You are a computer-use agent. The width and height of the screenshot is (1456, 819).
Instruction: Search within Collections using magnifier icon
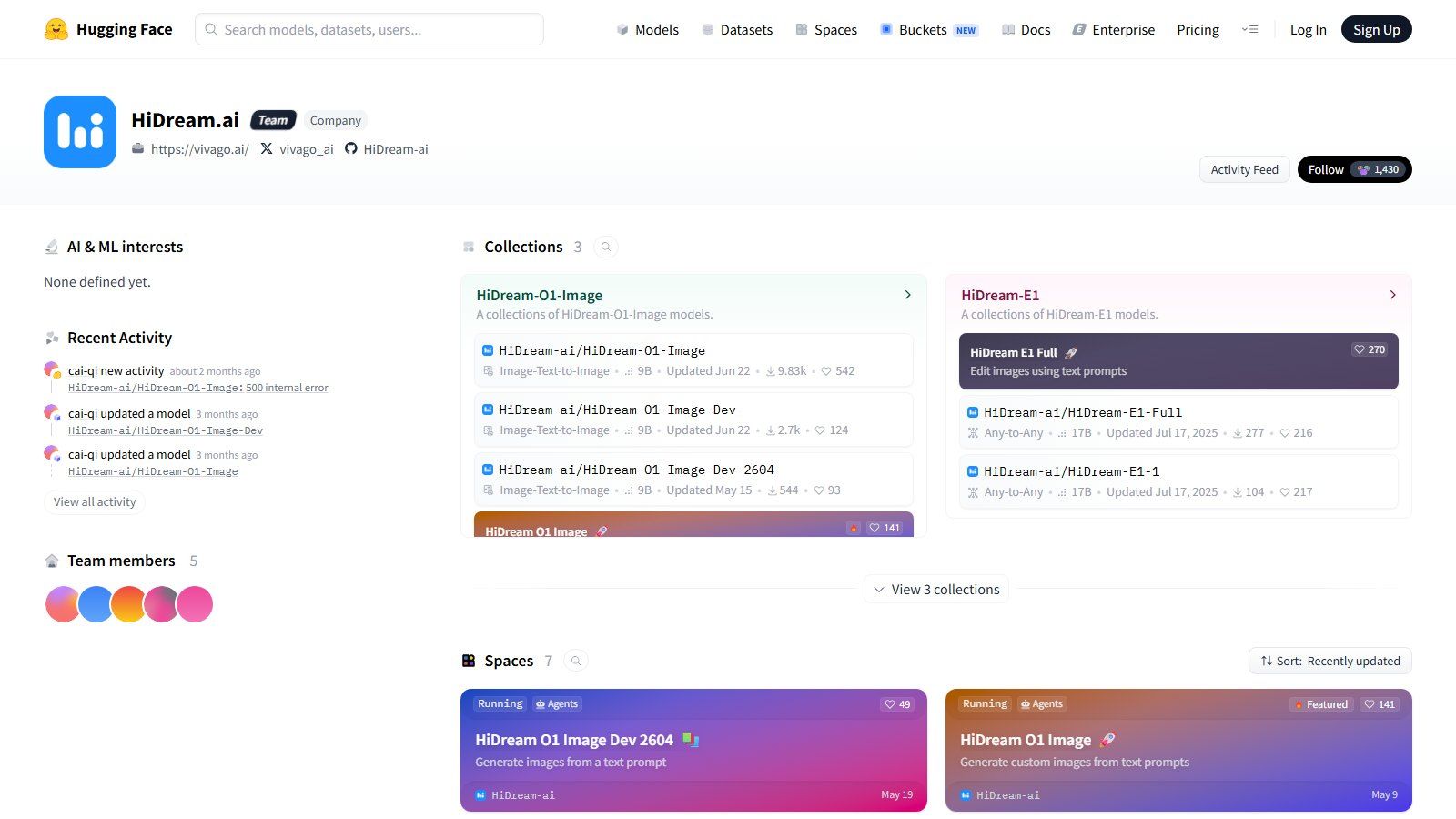pyautogui.click(x=606, y=247)
